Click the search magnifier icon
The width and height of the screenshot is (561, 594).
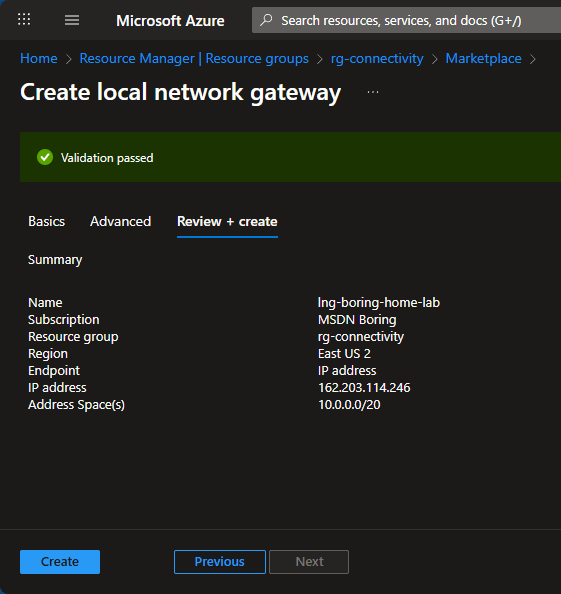(x=266, y=20)
